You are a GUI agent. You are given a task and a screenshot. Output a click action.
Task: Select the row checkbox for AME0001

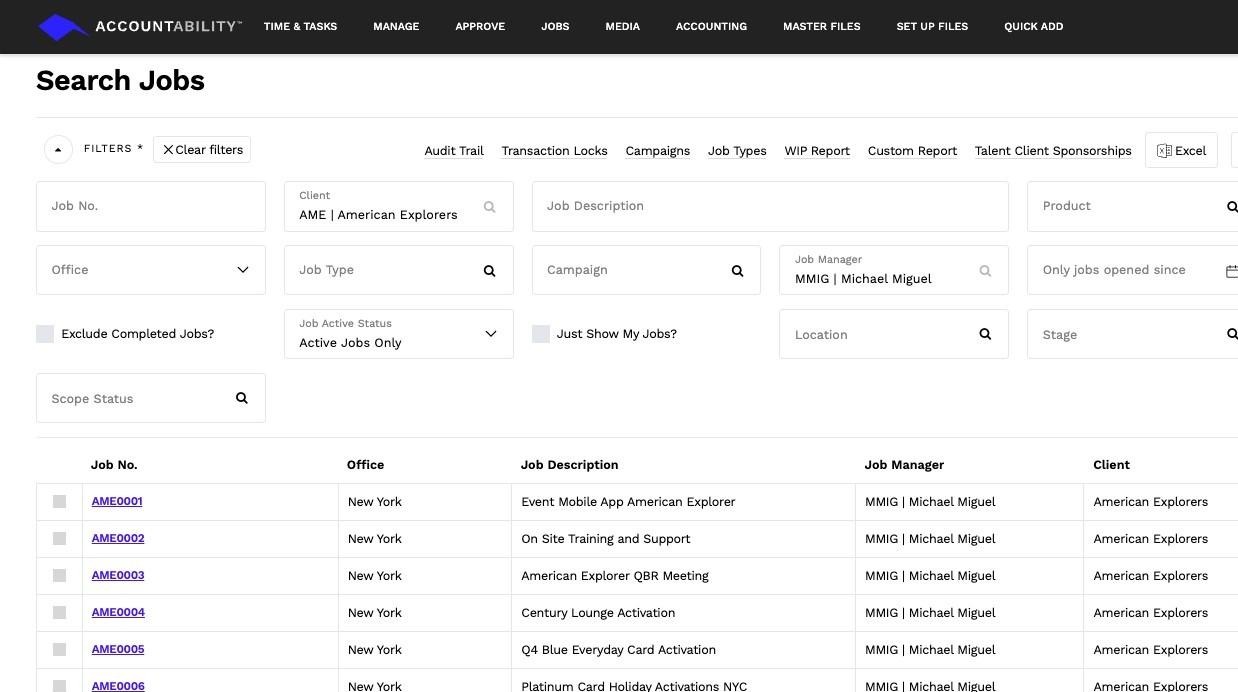[x=59, y=502]
